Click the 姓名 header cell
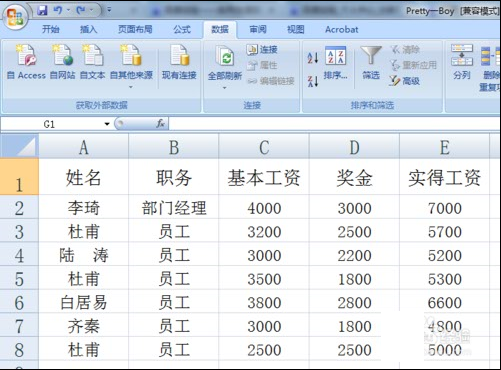The height and width of the screenshot is (370, 501). pos(84,177)
